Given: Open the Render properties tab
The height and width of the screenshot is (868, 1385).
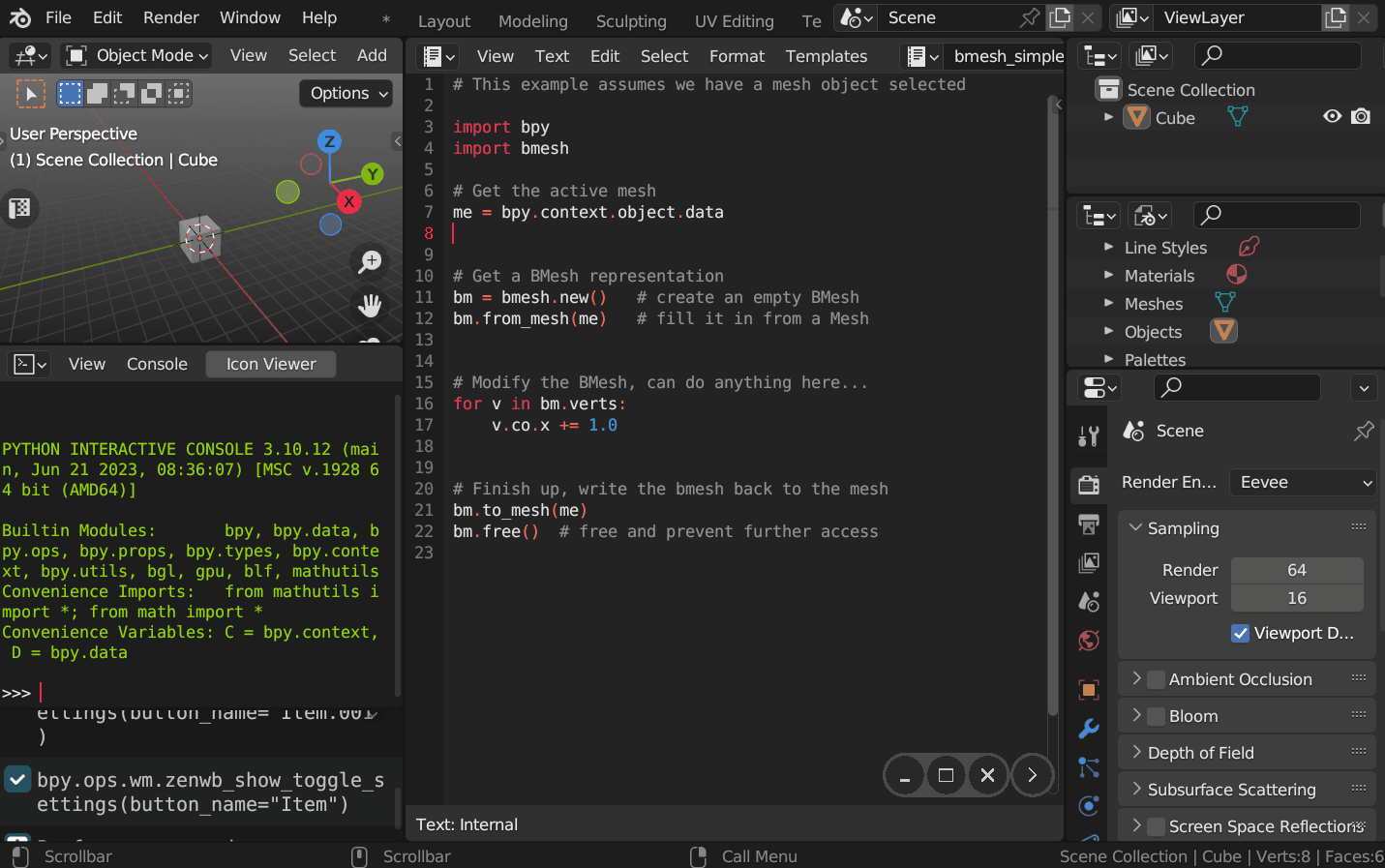Looking at the screenshot, I should (x=1089, y=484).
